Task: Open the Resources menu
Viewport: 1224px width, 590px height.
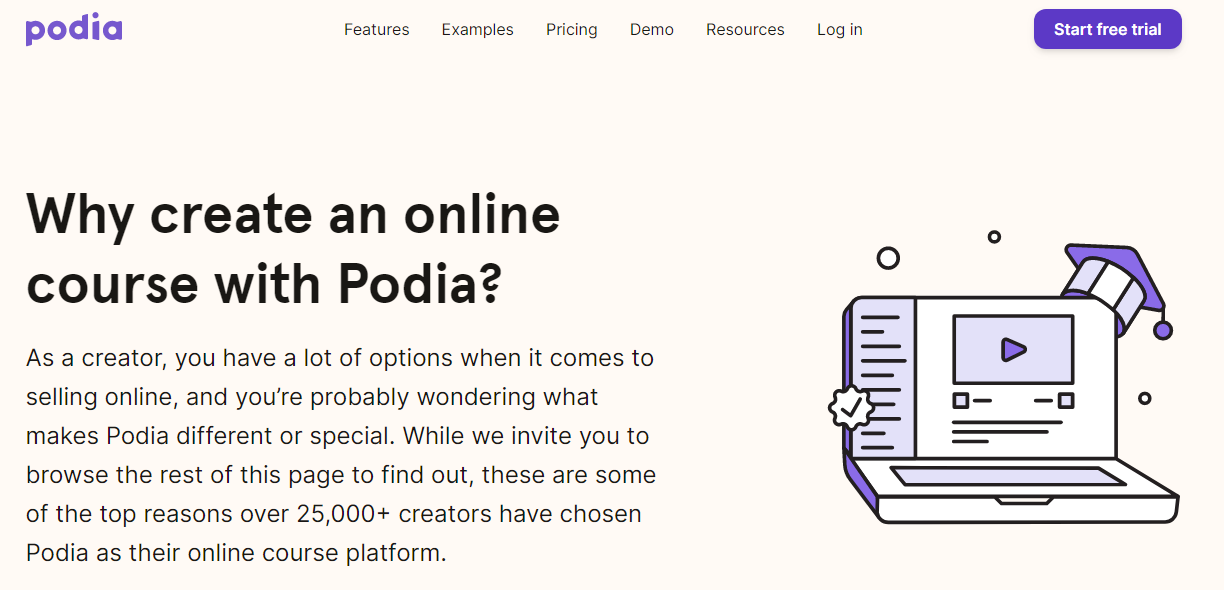Action: [x=745, y=30]
